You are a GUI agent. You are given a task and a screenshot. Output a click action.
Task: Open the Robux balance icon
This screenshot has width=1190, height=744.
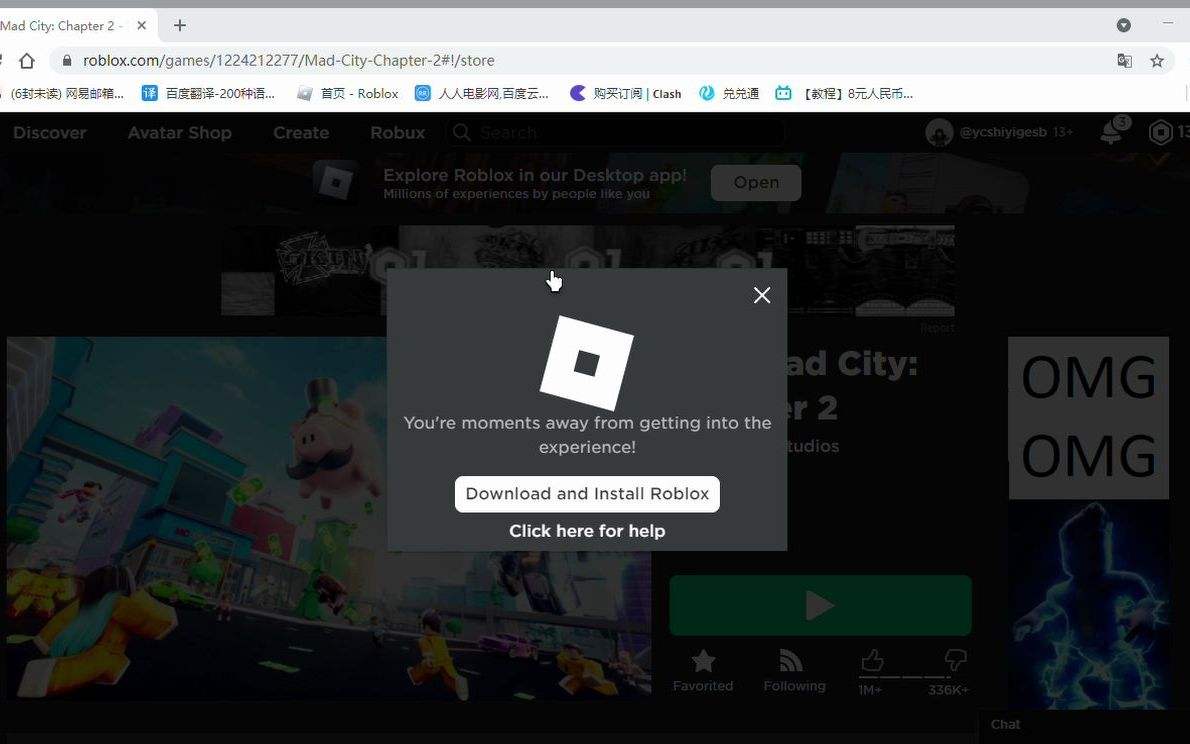tap(1160, 133)
